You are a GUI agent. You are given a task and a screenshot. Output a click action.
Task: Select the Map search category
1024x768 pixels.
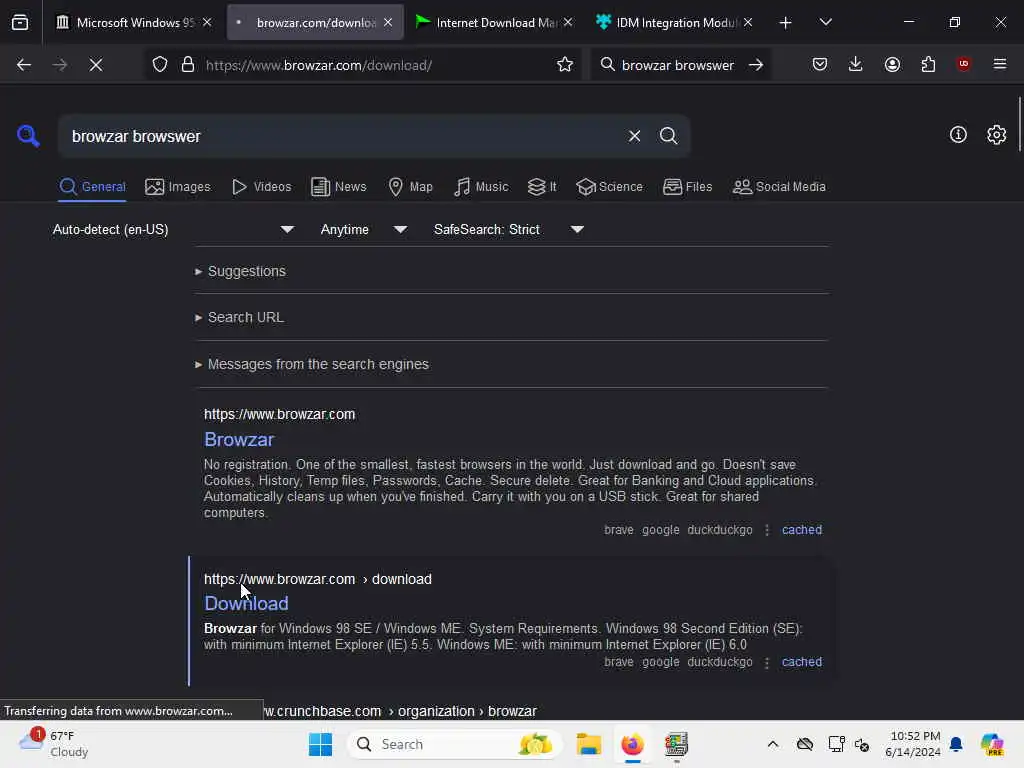[410, 187]
